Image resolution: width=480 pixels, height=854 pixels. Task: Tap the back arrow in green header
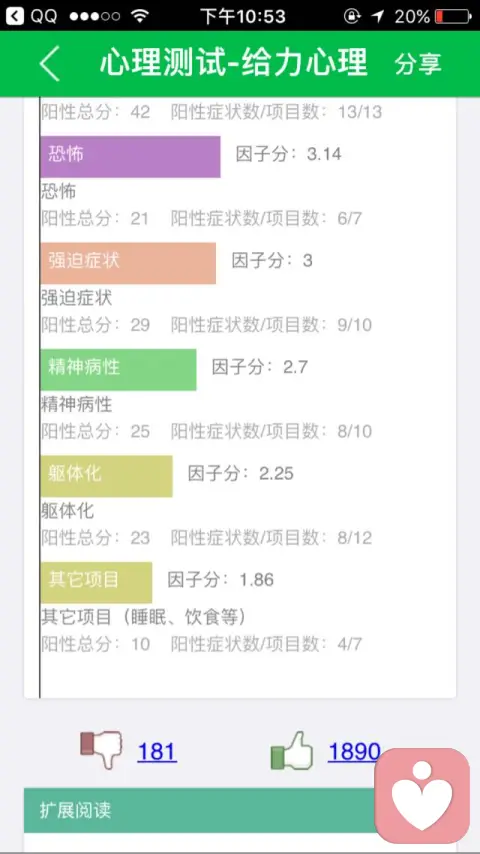[x=49, y=64]
